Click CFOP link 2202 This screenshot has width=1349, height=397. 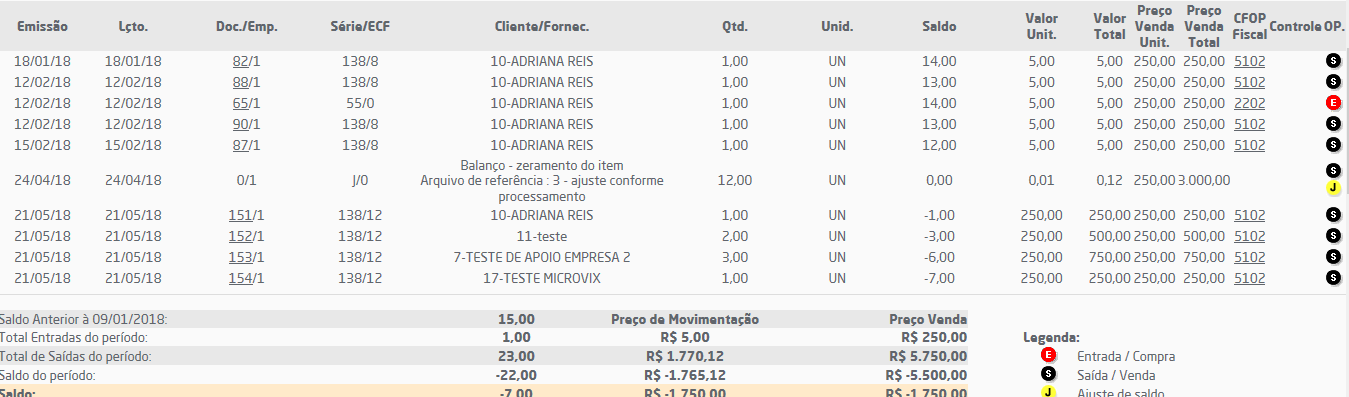coord(1250,103)
